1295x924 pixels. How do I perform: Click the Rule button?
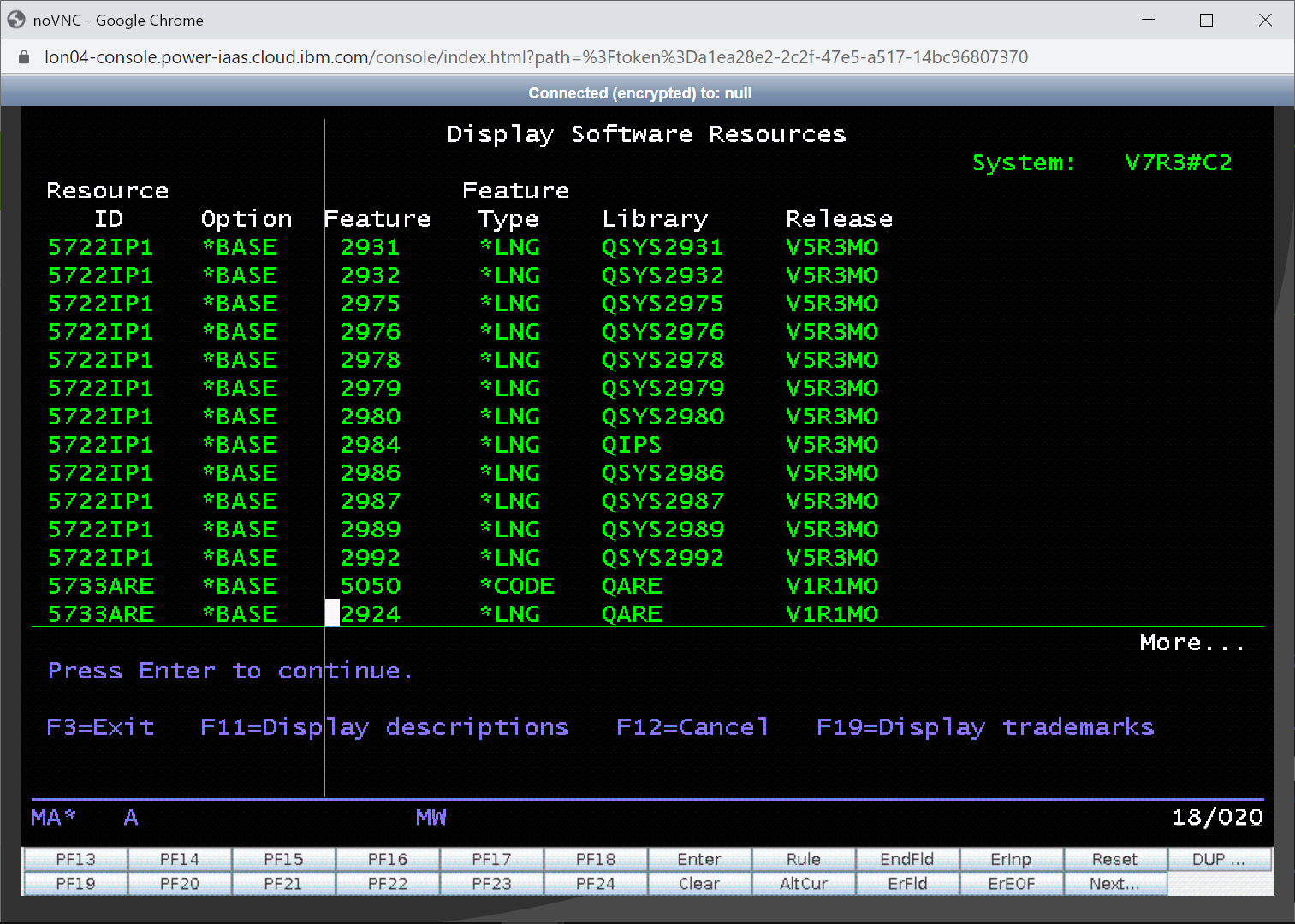point(804,859)
